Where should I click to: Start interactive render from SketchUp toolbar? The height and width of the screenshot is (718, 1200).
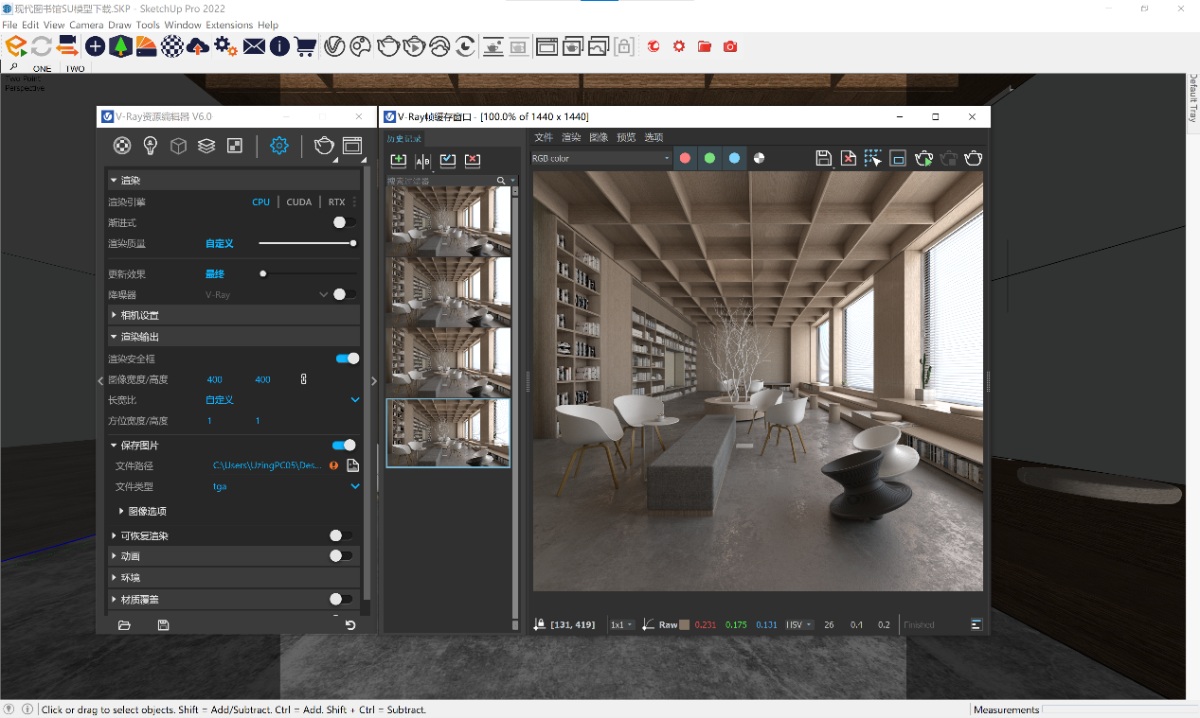tap(413, 46)
